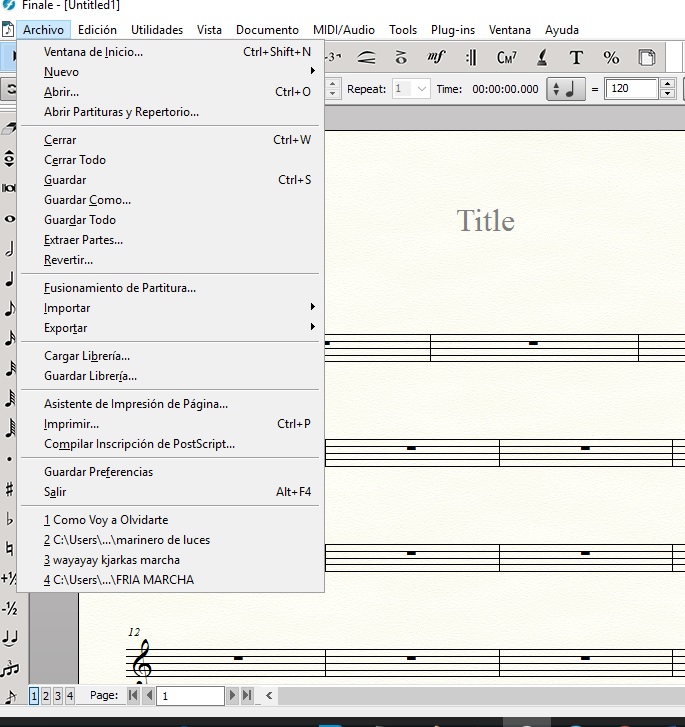Select the Expression mf tool
Viewport: 685px width, 727px height.
(x=436, y=57)
